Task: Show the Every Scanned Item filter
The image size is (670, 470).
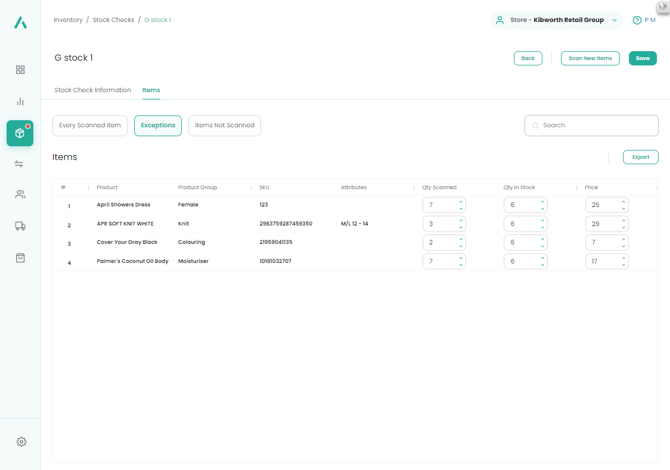Action: coord(90,125)
